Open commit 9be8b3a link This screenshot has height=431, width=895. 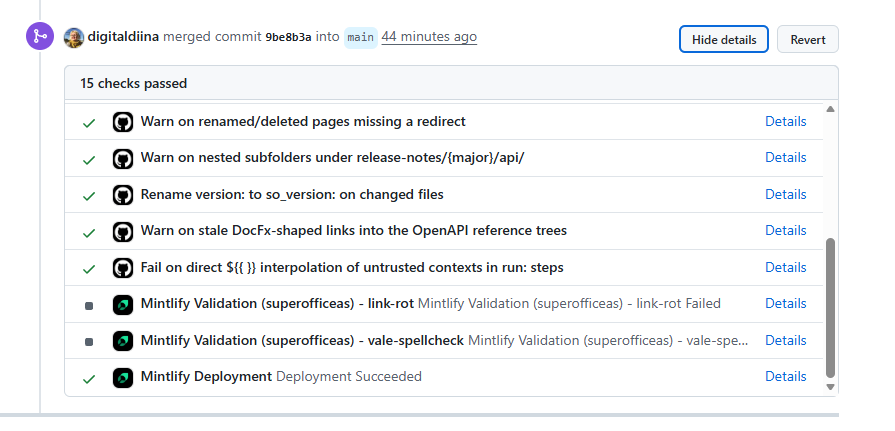tap(288, 37)
